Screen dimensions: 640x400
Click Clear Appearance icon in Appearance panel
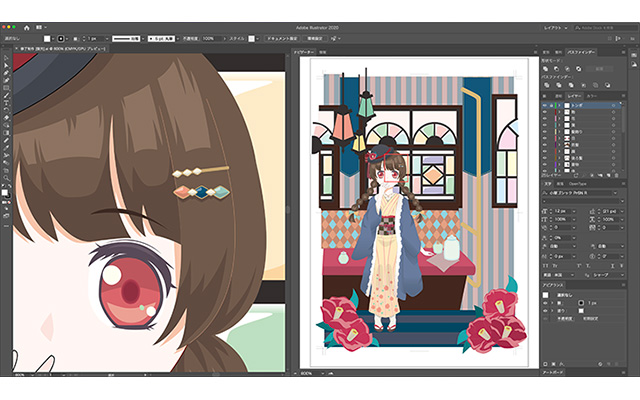click(x=600, y=364)
